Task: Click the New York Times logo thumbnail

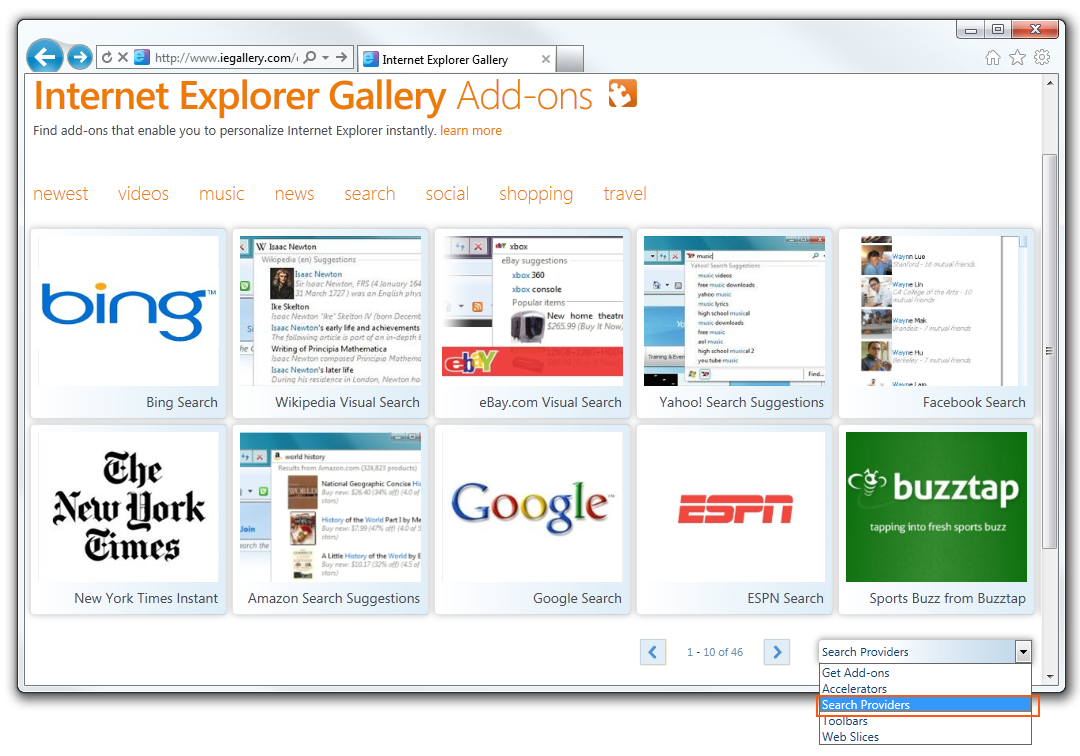Action: coord(129,507)
